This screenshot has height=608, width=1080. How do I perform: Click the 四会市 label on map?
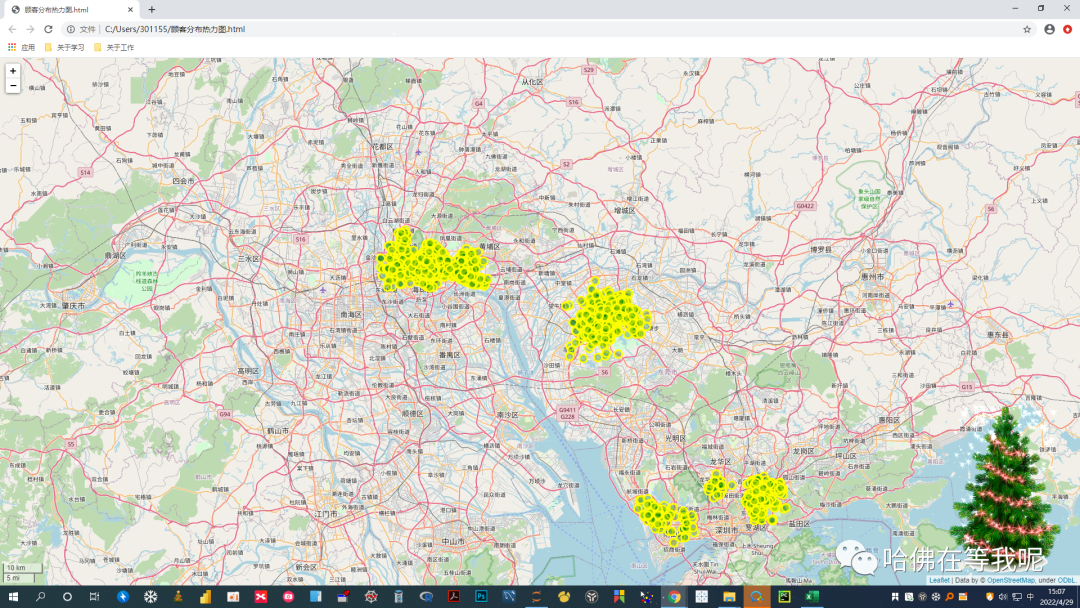183,181
